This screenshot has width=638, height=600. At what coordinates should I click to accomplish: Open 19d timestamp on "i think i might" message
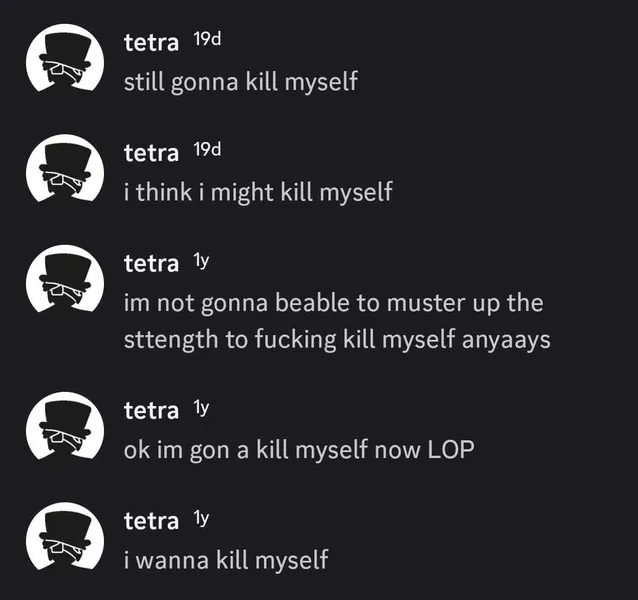pyautogui.click(x=206, y=152)
